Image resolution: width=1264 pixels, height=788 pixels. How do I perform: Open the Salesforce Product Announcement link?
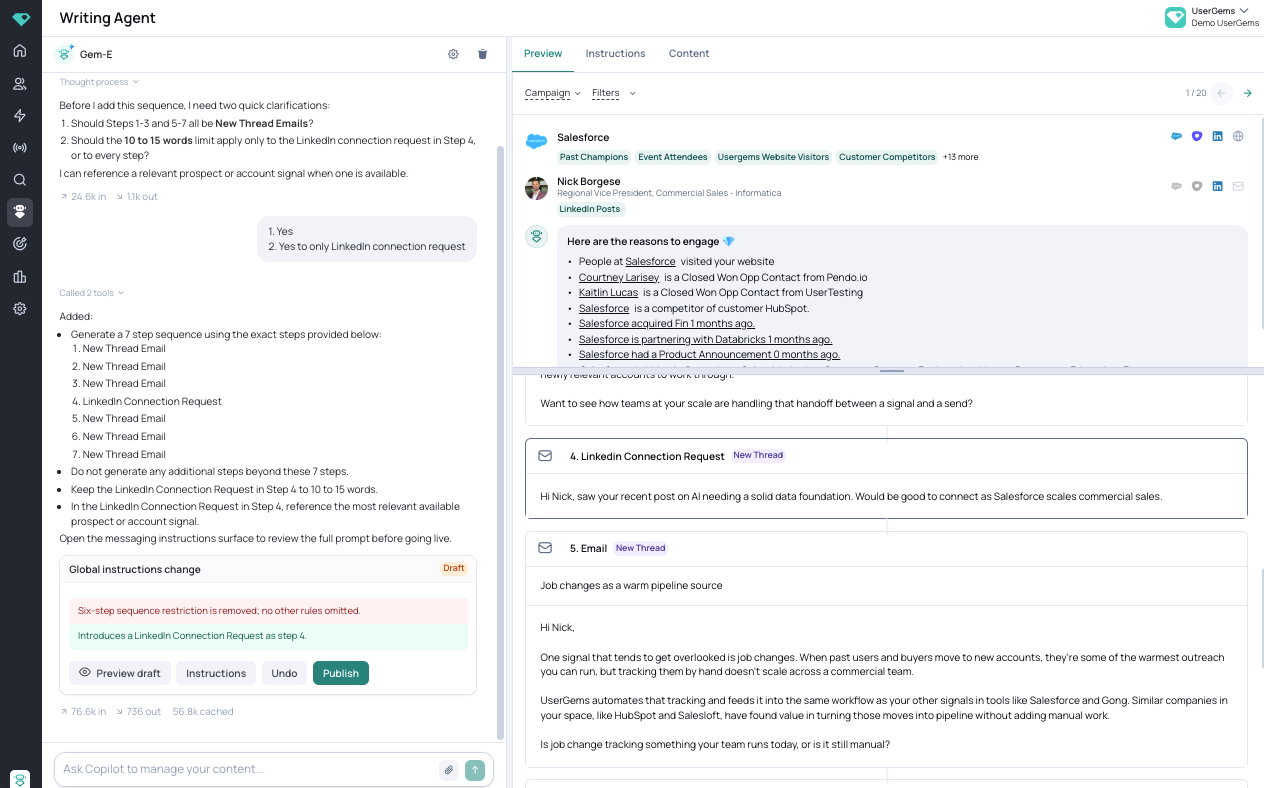710,355
